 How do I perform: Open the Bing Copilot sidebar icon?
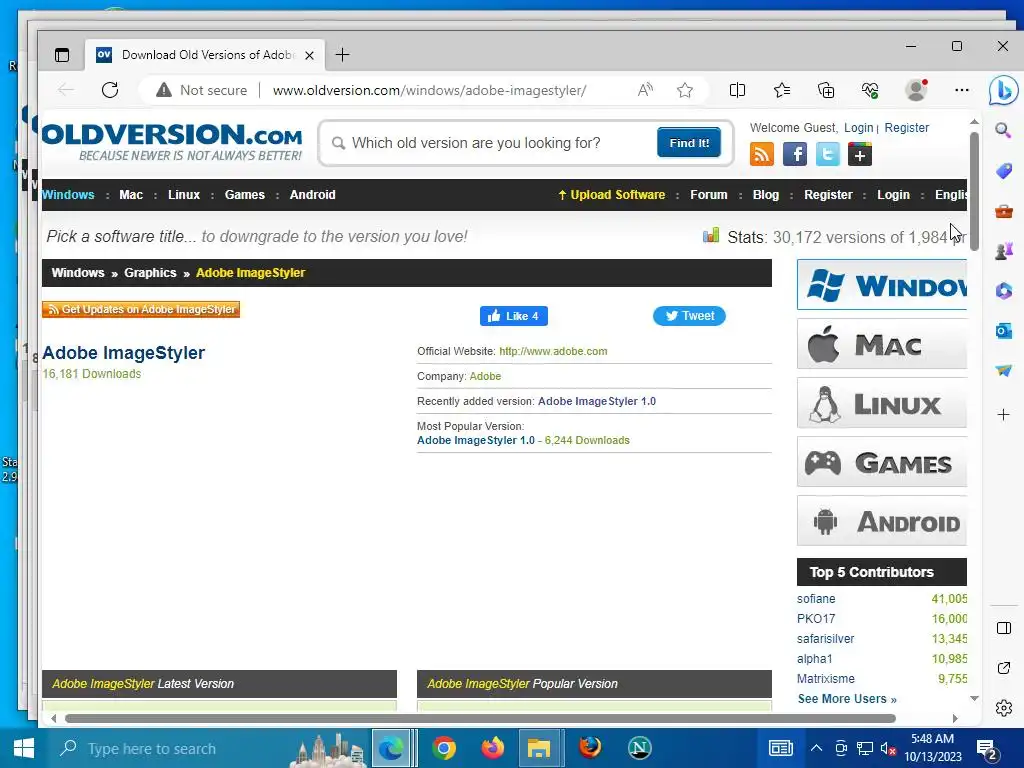point(1004,90)
